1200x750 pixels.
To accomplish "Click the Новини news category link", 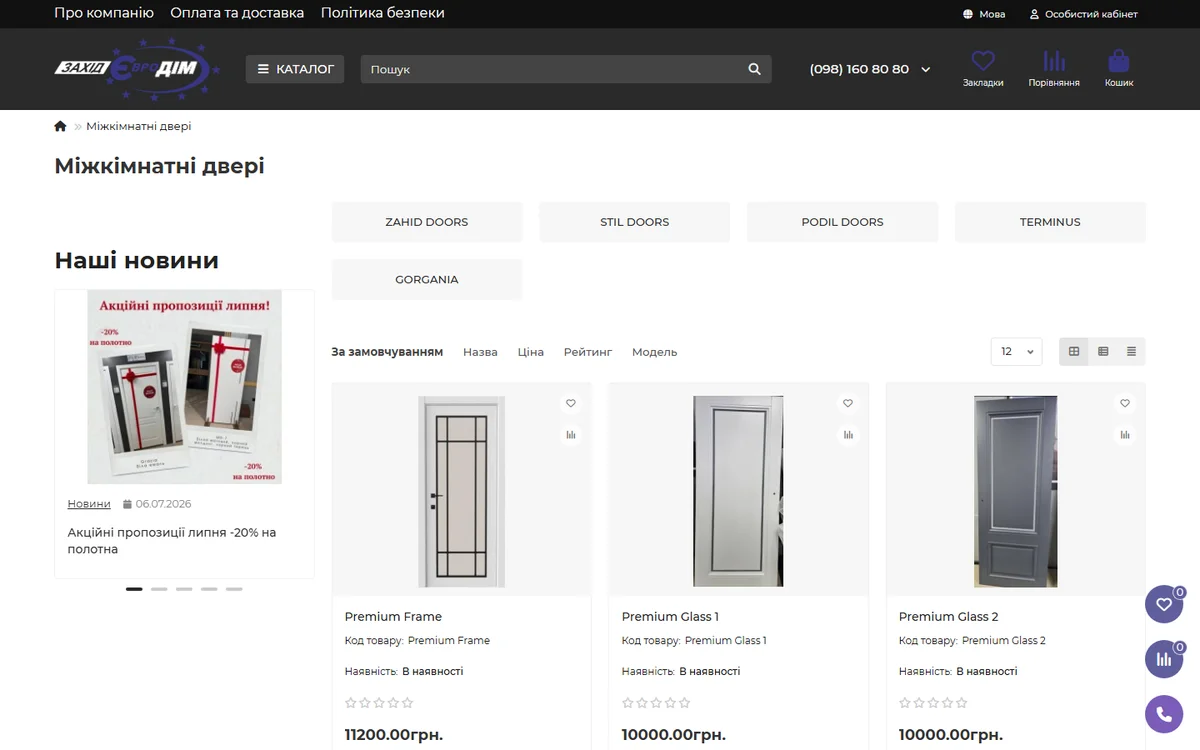I will tap(89, 504).
